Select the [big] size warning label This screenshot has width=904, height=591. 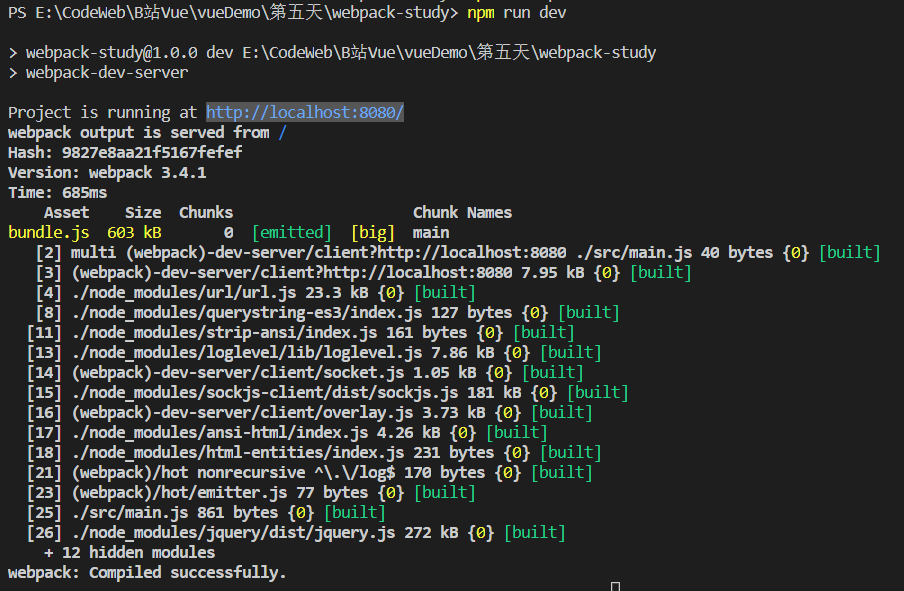[x=372, y=231]
